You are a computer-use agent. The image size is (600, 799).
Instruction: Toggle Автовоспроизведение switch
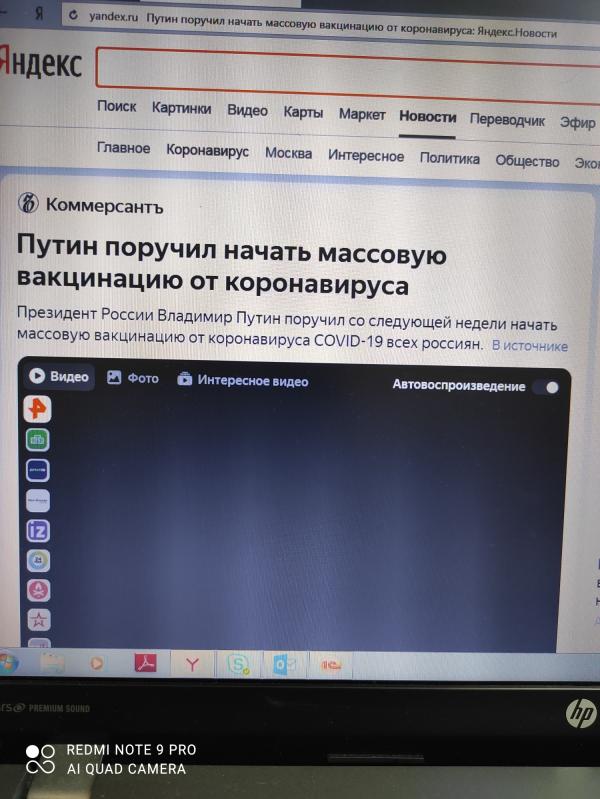click(546, 387)
